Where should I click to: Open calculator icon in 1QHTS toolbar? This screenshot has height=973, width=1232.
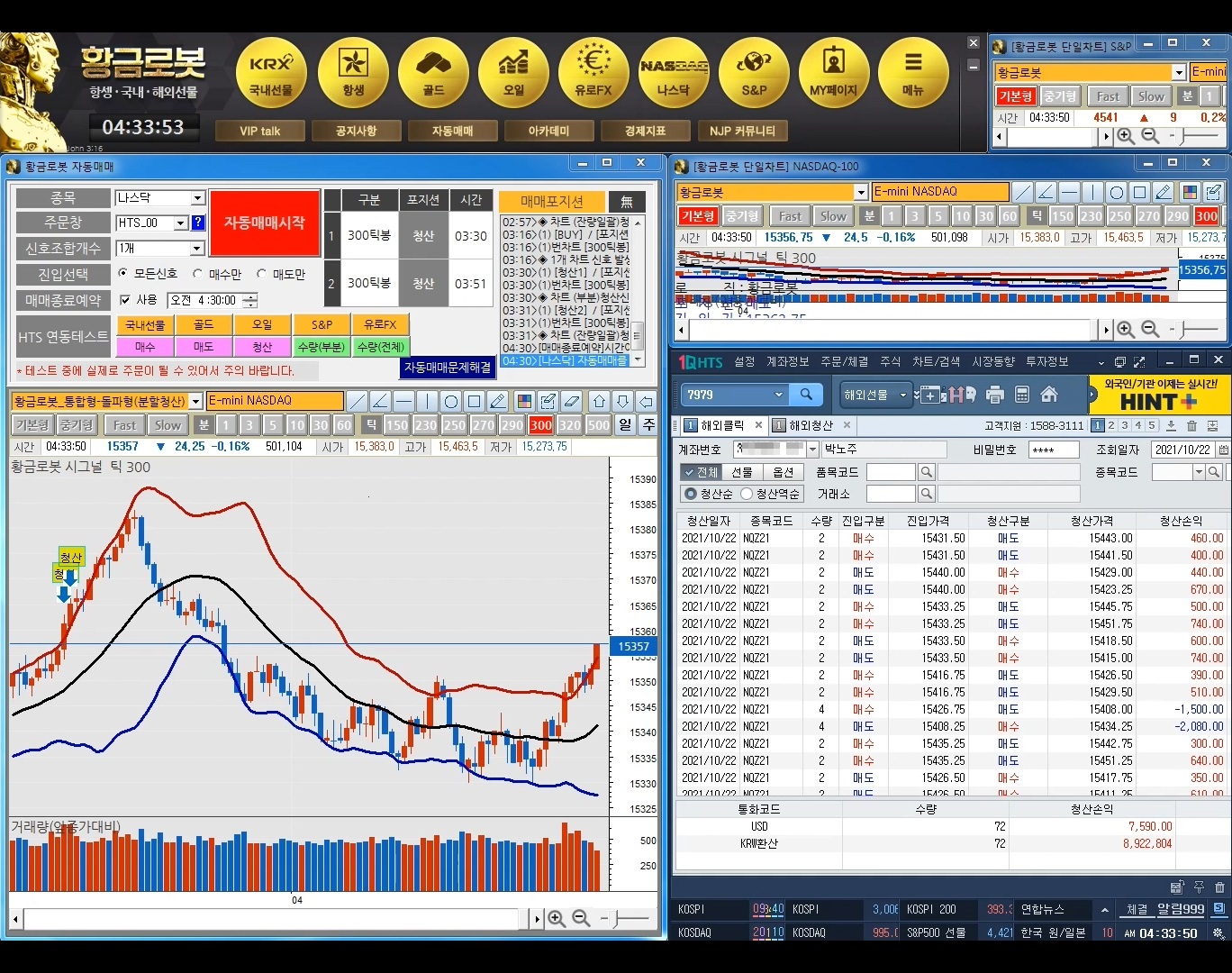pos(1022,395)
